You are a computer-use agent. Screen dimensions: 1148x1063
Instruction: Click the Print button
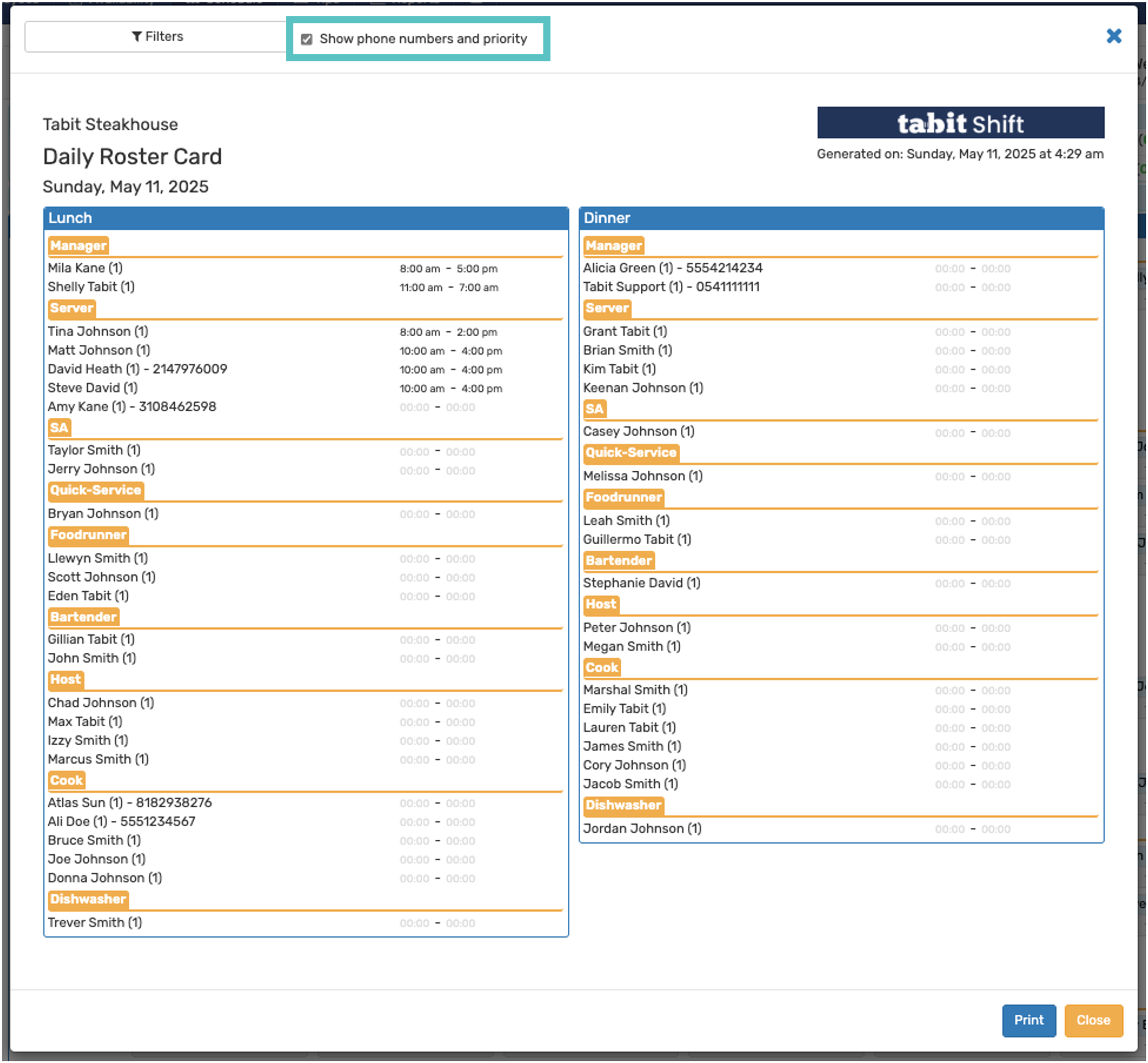pyautogui.click(x=1028, y=1020)
